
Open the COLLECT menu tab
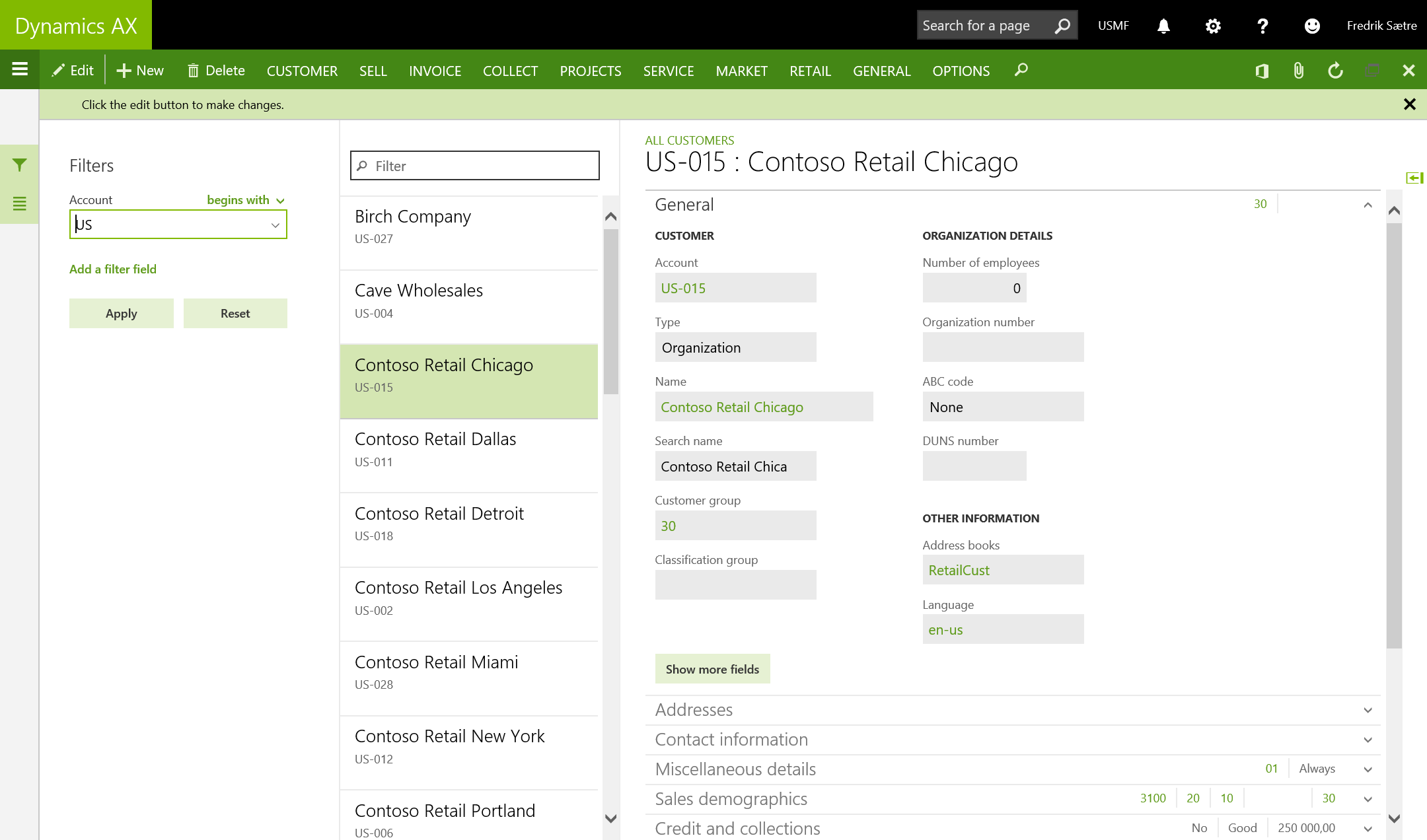click(510, 71)
